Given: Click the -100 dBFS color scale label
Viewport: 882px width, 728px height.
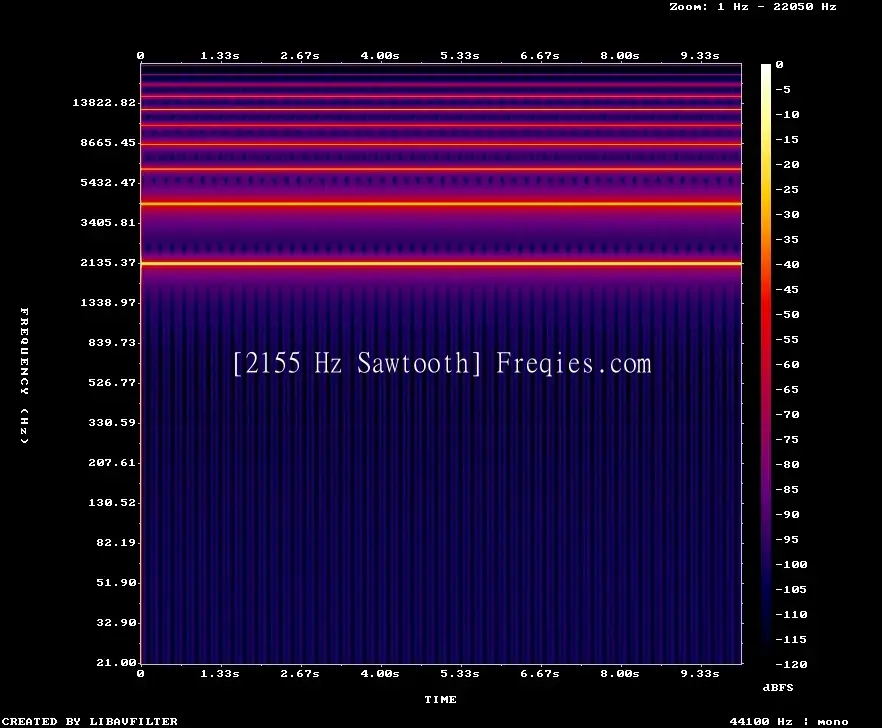Looking at the screenshot, I should pyautogui.click(x=791, y=564).
